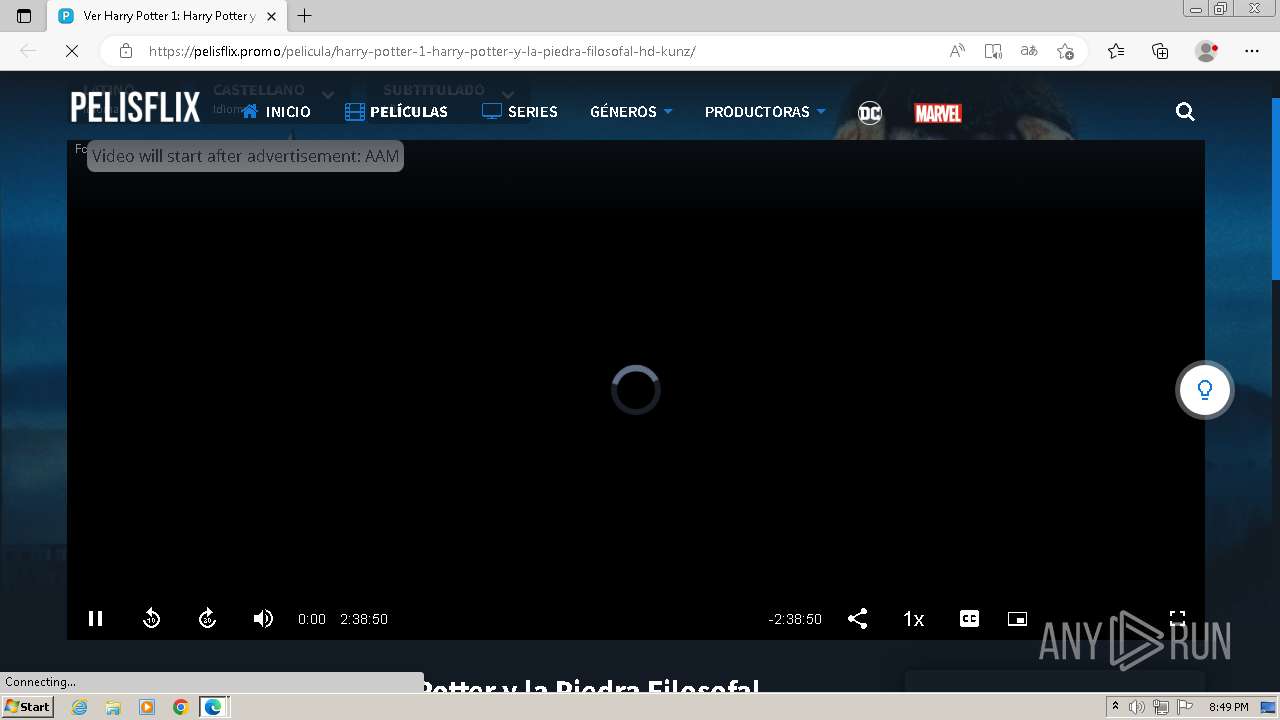The height and width of the screenshot is (720, 1280).
Task: Click the browser back arrow
Action: coord(28,51)
